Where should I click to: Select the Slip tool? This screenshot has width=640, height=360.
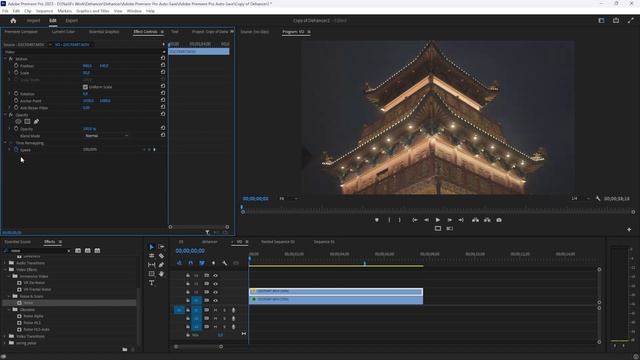coord(151,265)
